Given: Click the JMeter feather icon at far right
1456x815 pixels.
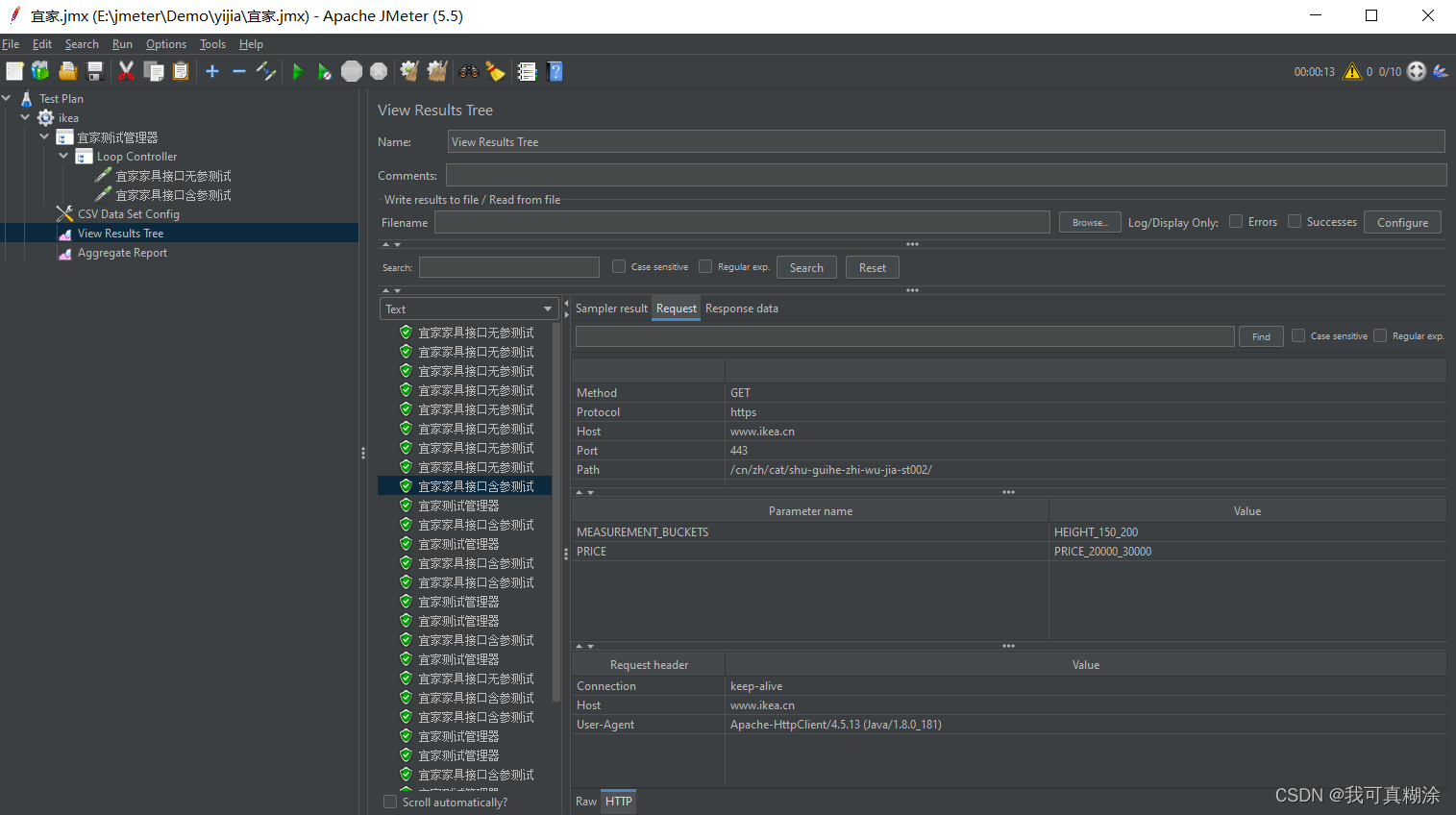Looking at the screenshot, I should pyautogui.click(x=1441, y=71).
